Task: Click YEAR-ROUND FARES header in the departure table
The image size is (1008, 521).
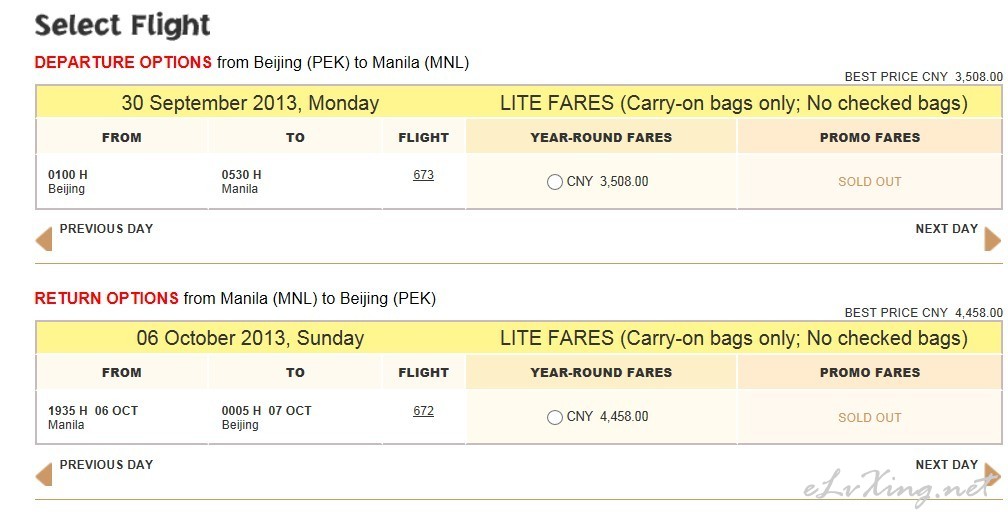Action: pyautogui.click(x=601, y=137)
